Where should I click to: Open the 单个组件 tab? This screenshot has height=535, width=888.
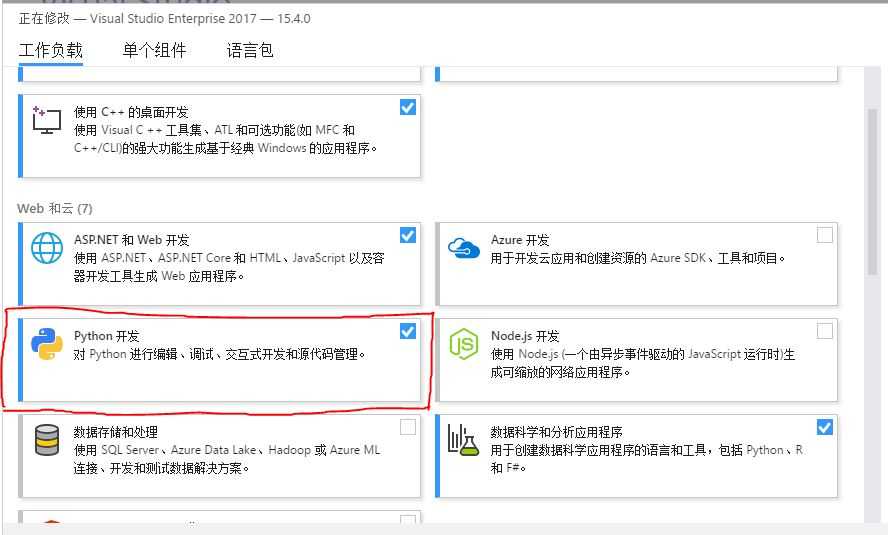point(154,50)
